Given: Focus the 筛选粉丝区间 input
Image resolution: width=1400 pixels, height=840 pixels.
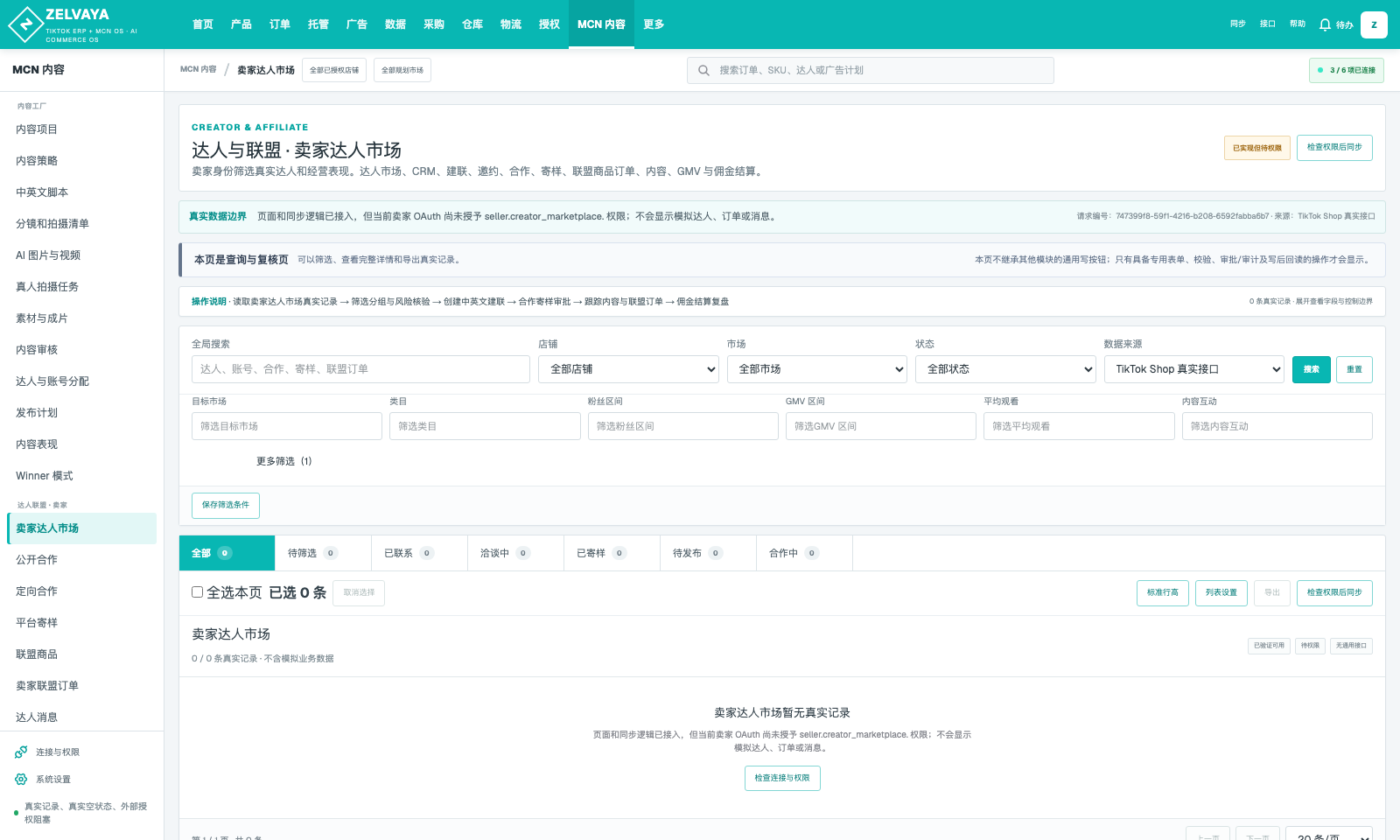Looking at the screenshot, I should tap(683, 426).
